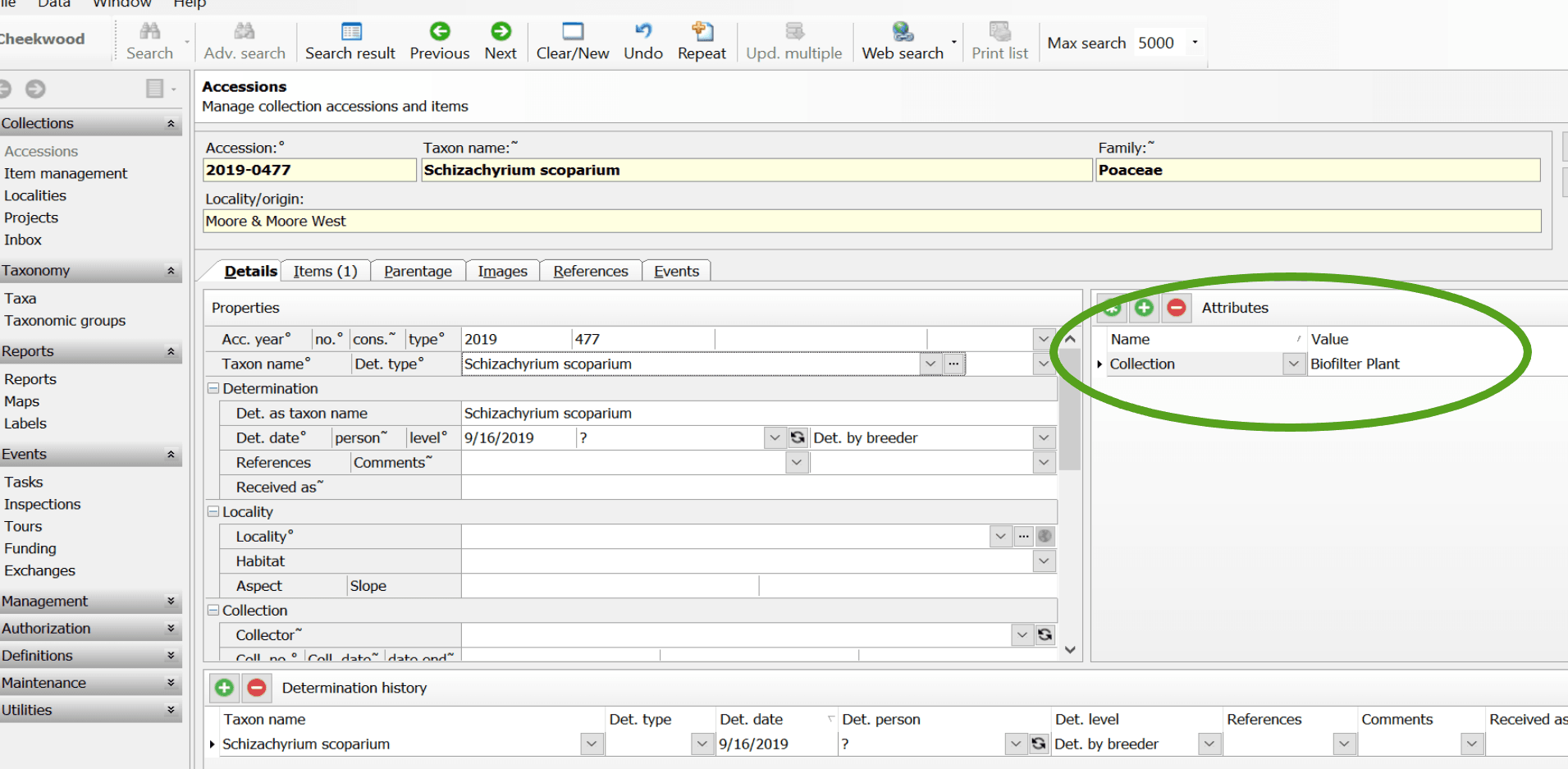Open Item management in sidebar
The width and height of the screenshot is (1568, 769).
(66, 173)
